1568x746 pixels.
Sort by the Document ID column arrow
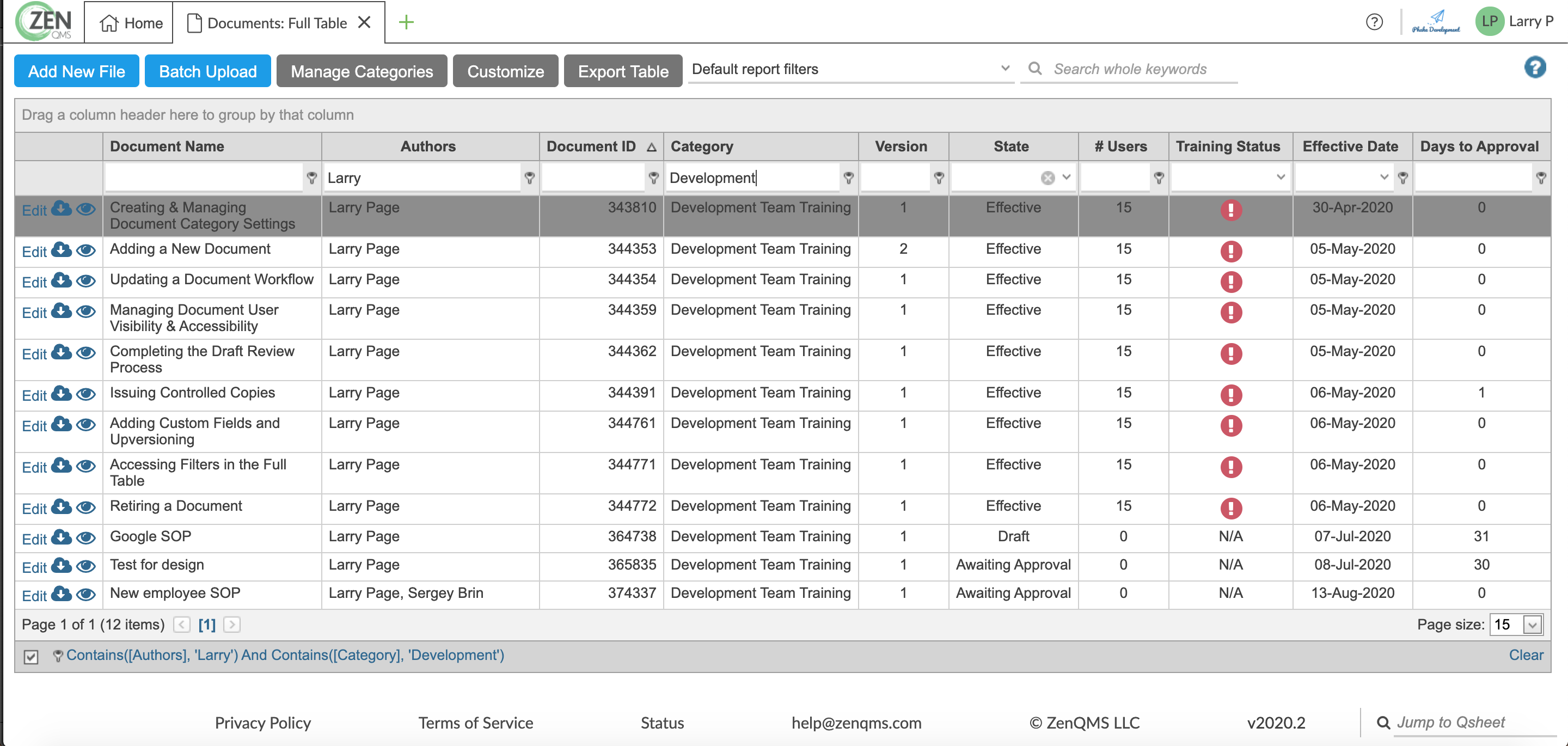[x=651, y=146]
